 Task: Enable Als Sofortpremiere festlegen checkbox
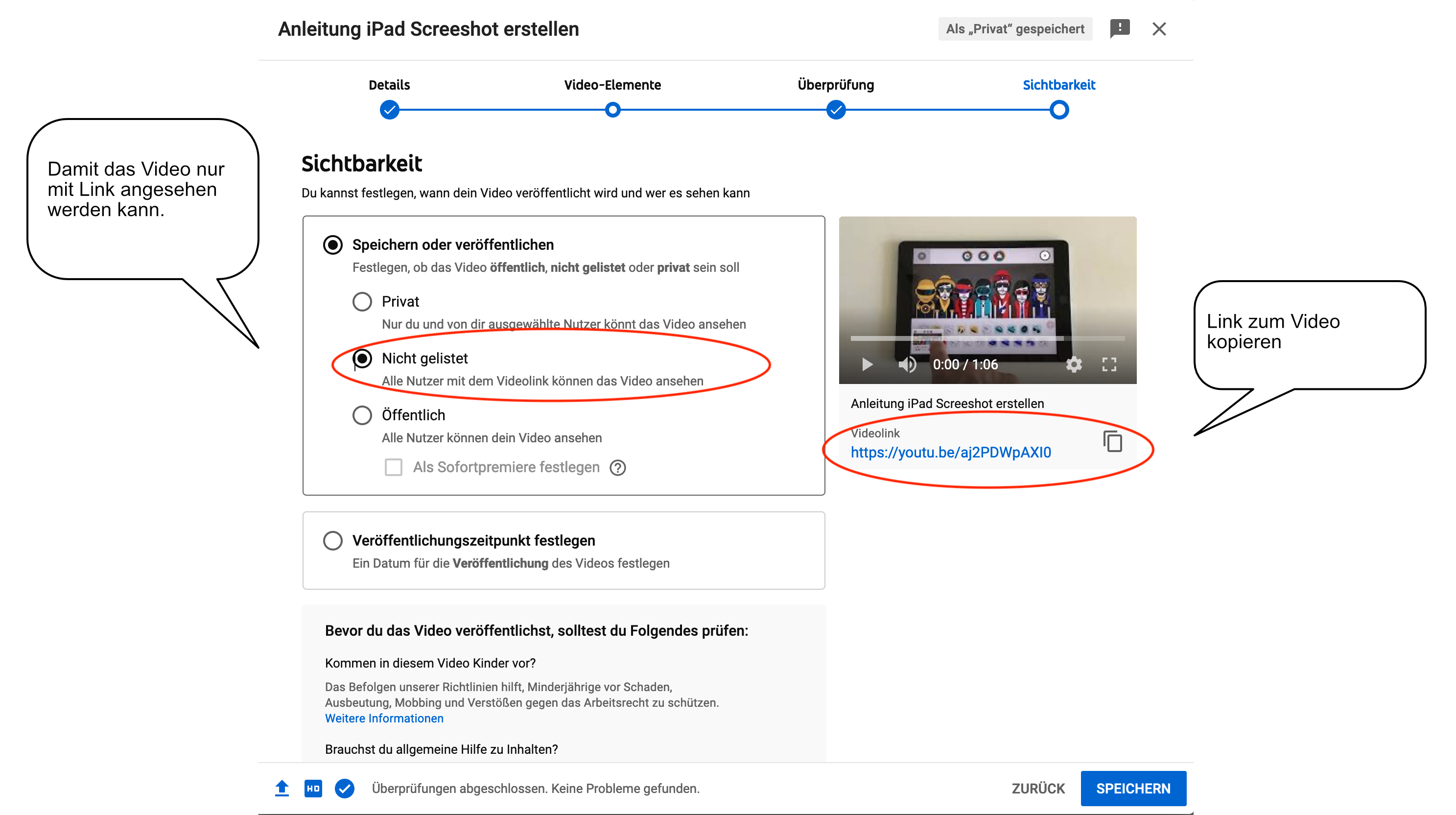394,468
